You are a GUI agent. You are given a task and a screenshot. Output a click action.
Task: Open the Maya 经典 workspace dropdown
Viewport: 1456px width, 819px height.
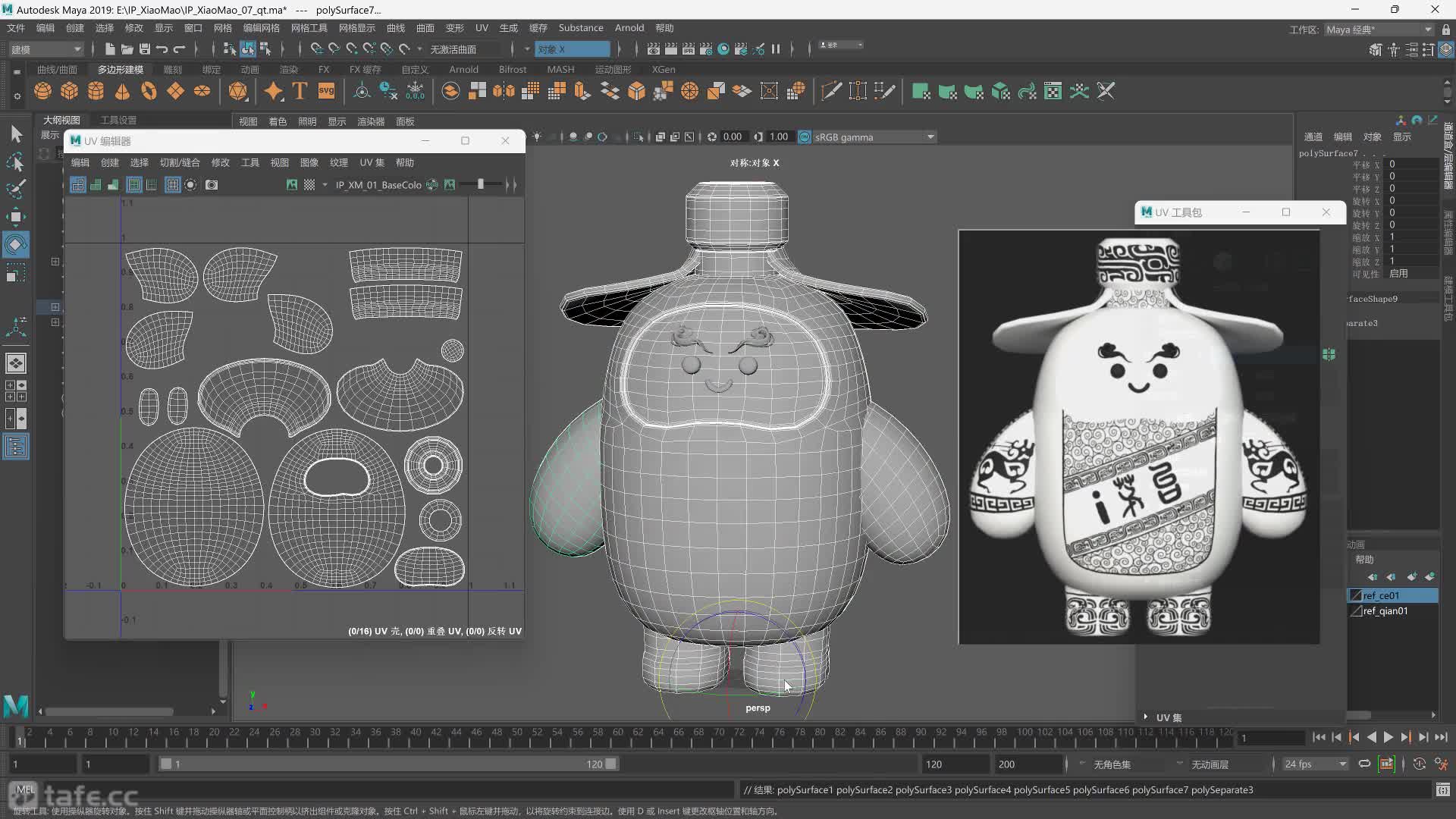1379,30
